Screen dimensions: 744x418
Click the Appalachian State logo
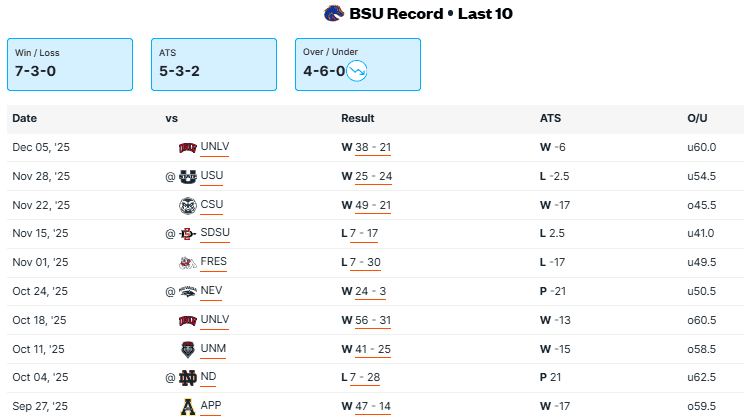(187, 407)
